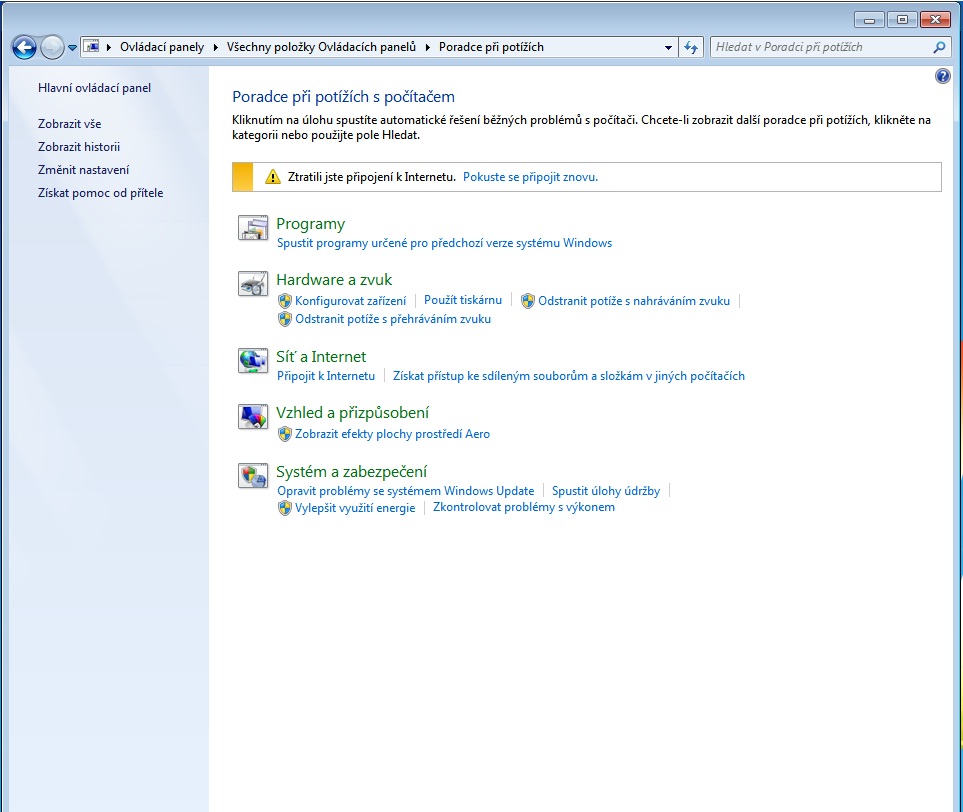963x812 pixels.
Task: Click shield icon beside Odstranit potíže s nahráváním
Action: tap(528, 301)
